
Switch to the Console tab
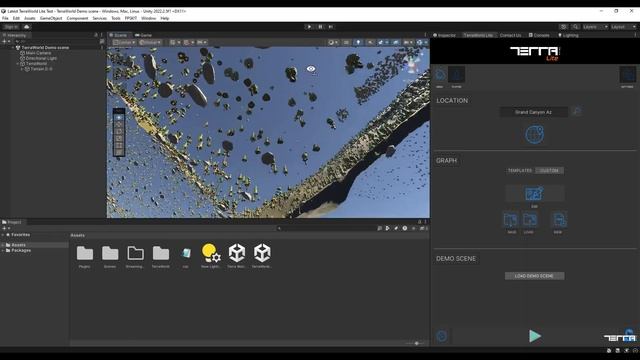(x=539, y=36)
